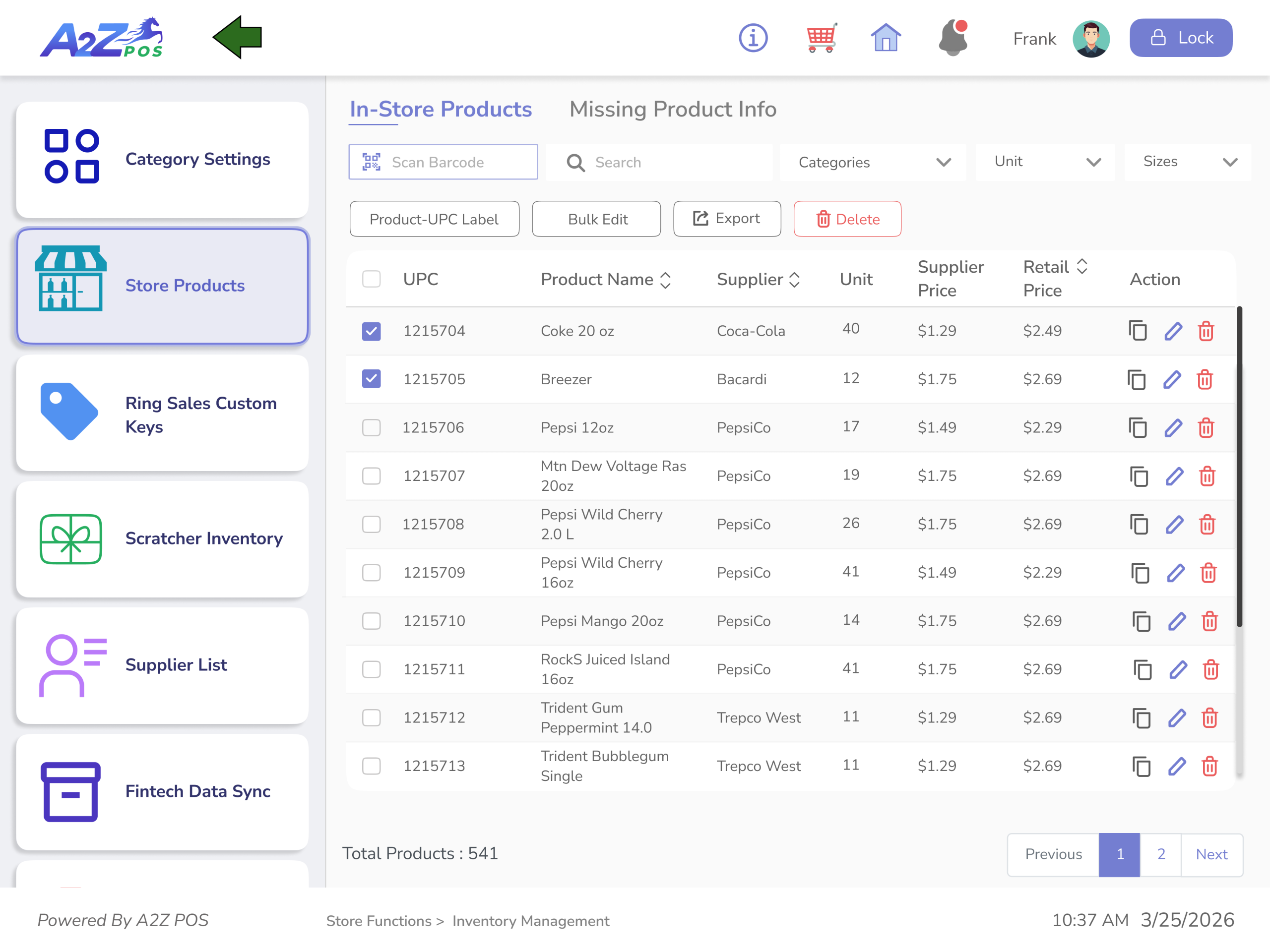The height and width of the screenshot is (952, 1270).
Task: Open Category Settings in sidebar
Action: [163, 160]
